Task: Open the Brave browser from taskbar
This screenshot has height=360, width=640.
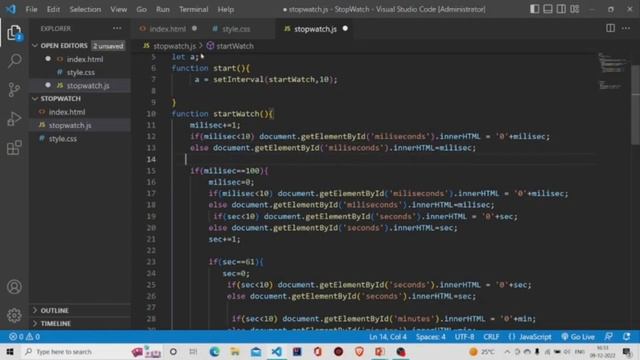Action: [359, 351]
